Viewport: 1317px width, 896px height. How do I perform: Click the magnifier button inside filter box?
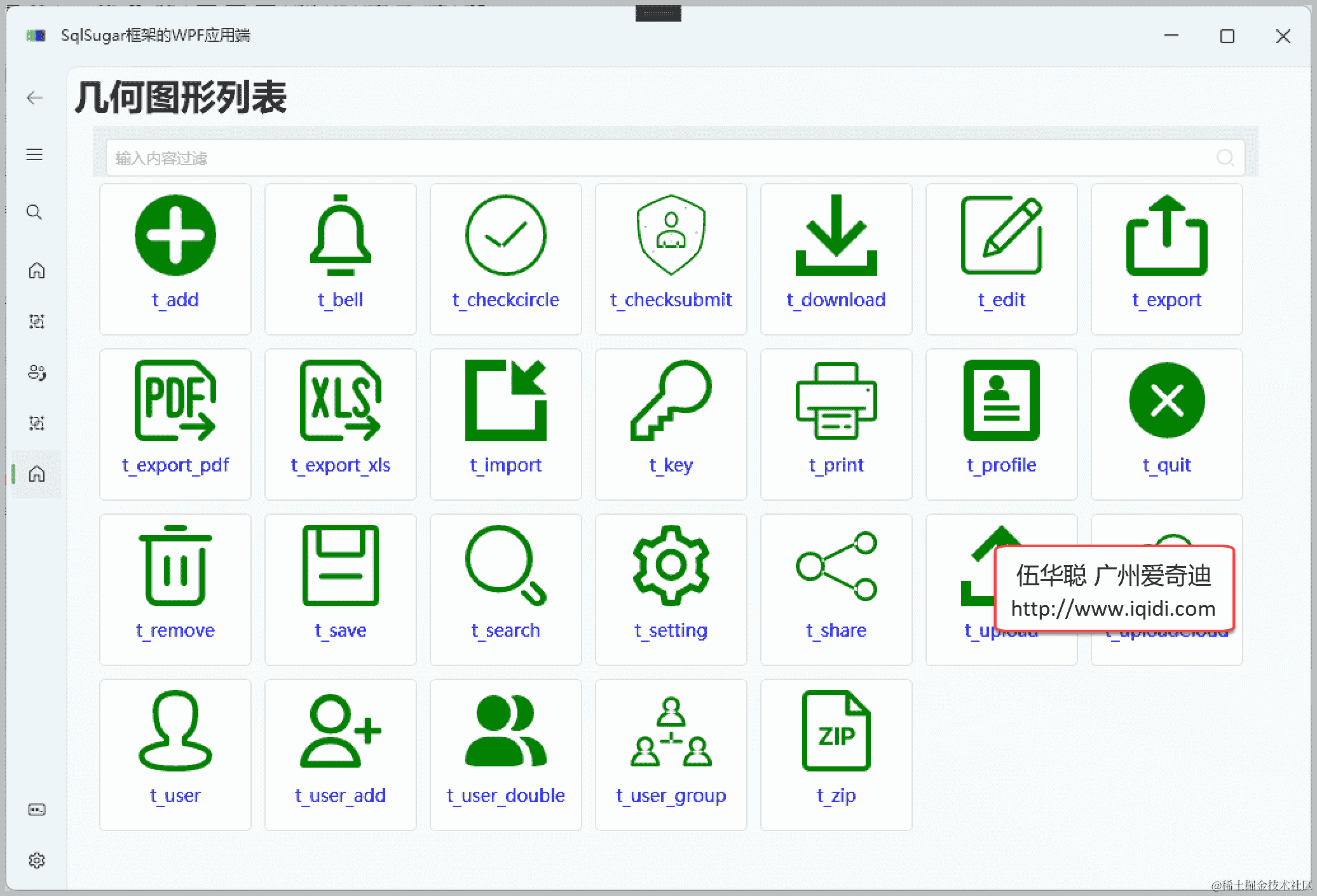point(1225,158)
